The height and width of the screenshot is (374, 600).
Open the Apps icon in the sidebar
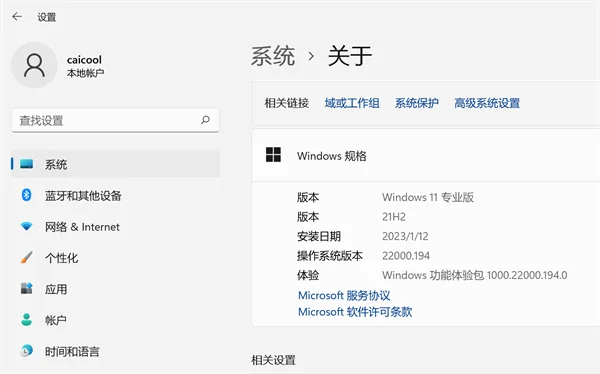pyautogui.click(x=26, y=288)
